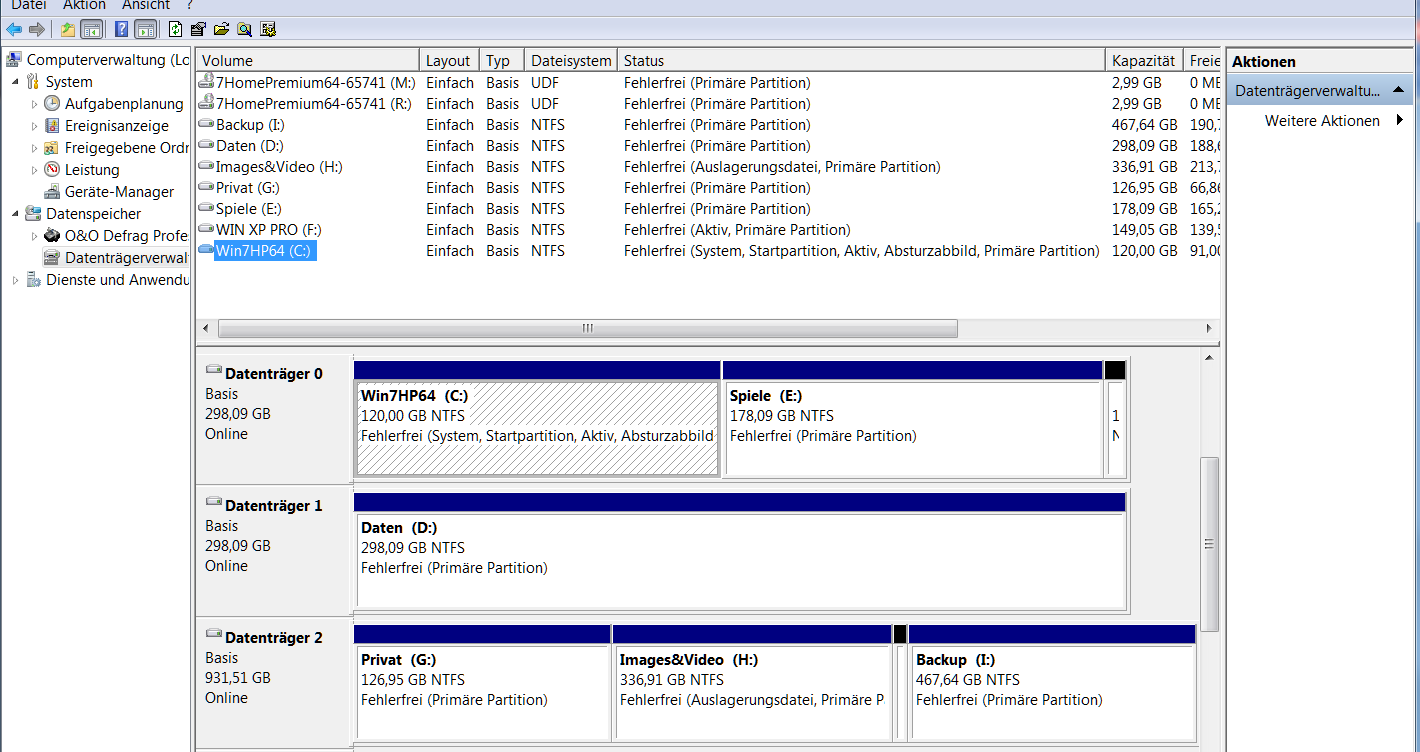Collapse Datenträgerverwaltung actions section arrow

click(1398, 91)
